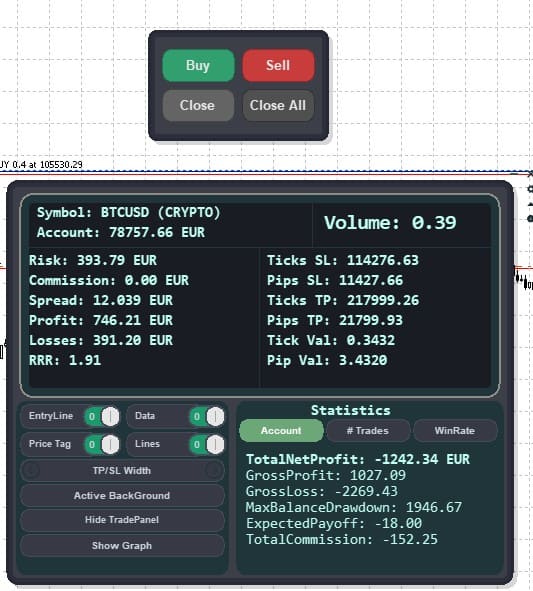Screen dimensions: 533x591
Task: Toggle the Lines switch
Action: click(207, 444)
